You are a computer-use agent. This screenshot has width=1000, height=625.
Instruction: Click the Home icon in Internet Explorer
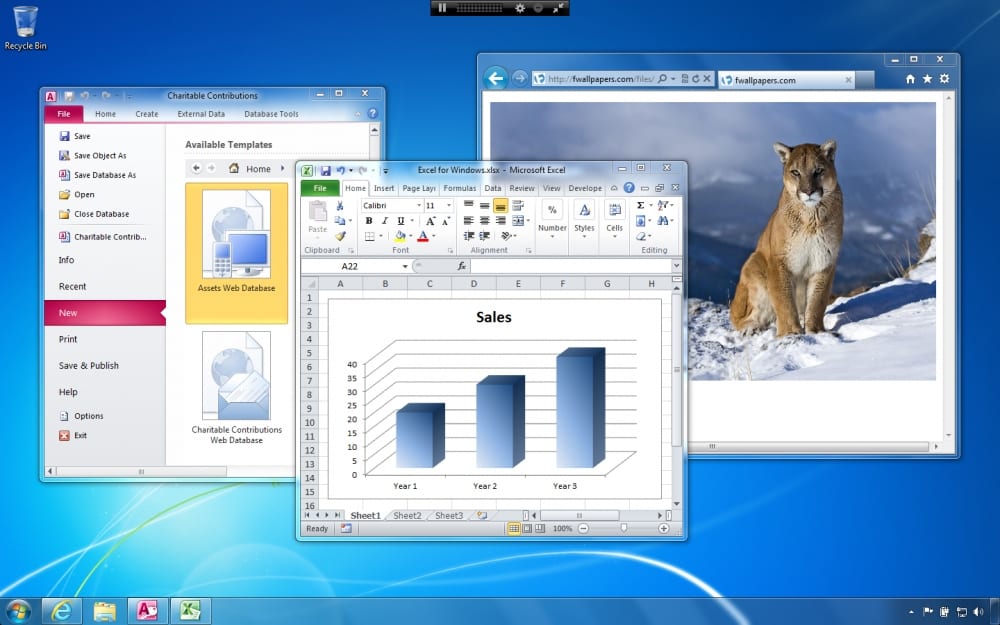coord(910,79)
